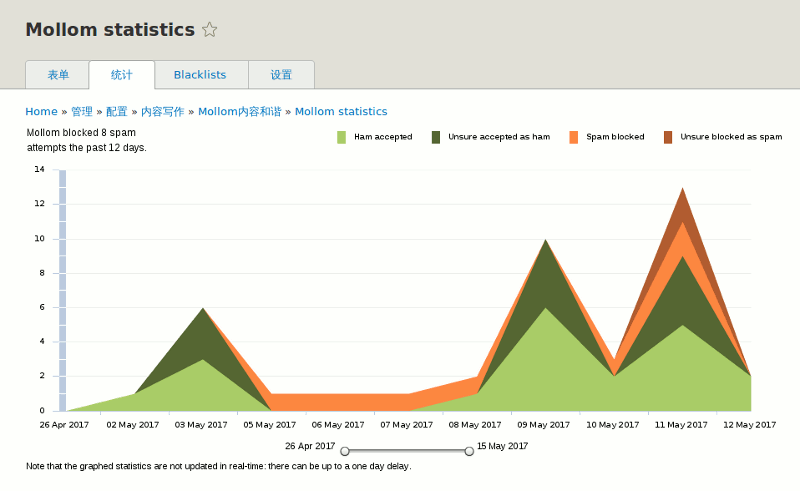Select the 统计 tab
Screen dimensions: 800x491
(121, 75)
